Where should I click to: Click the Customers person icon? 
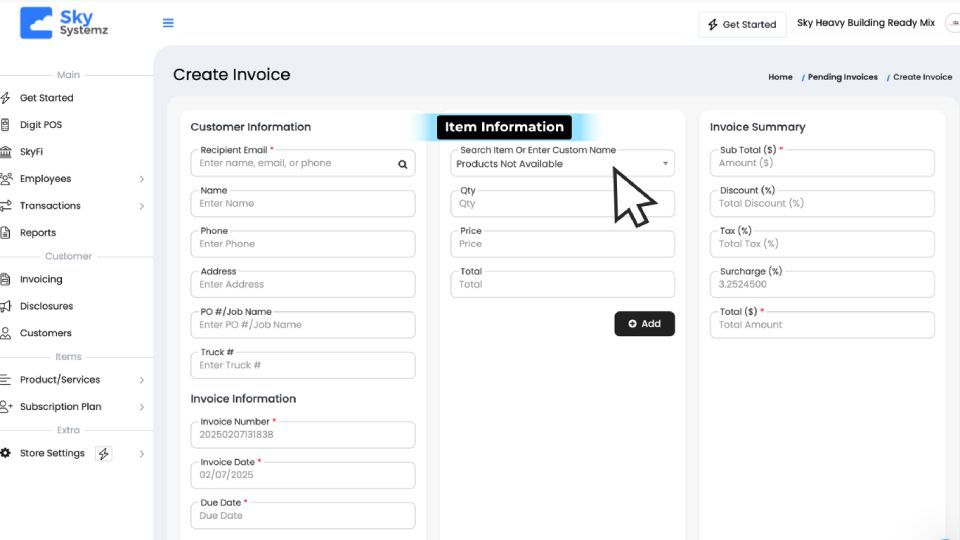[x=6, y=333]
